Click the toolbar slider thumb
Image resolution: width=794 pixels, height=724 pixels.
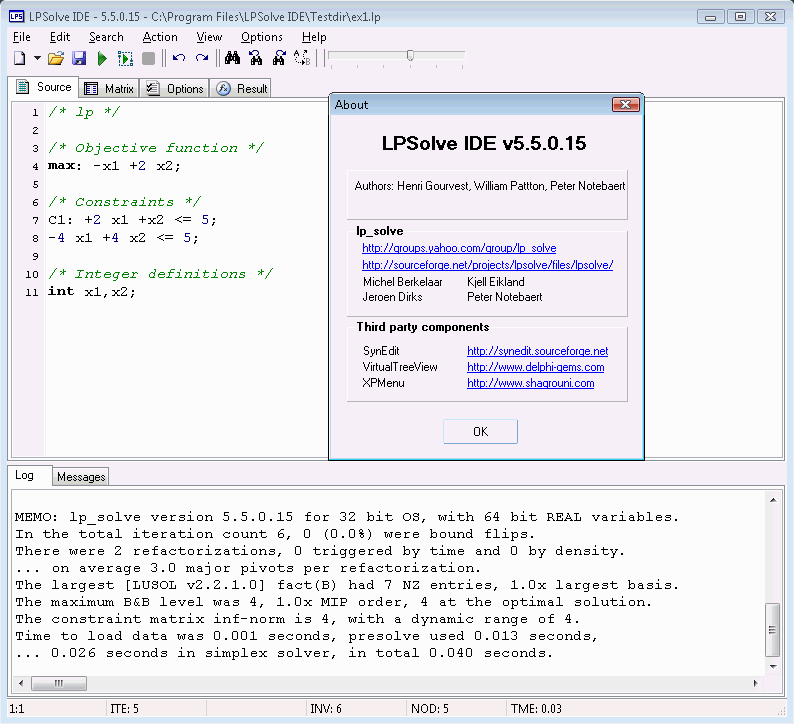[410, 56]
